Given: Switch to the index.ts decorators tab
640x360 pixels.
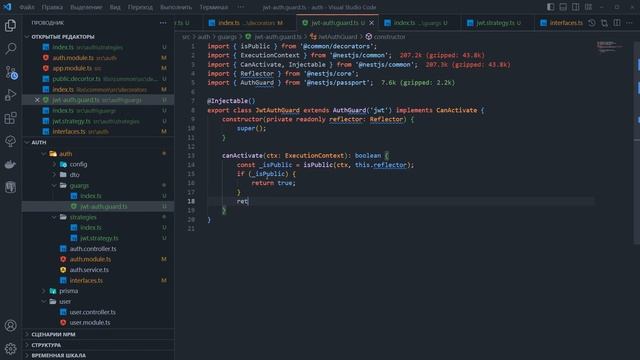Looking at the screenshot, I should 249,23.
